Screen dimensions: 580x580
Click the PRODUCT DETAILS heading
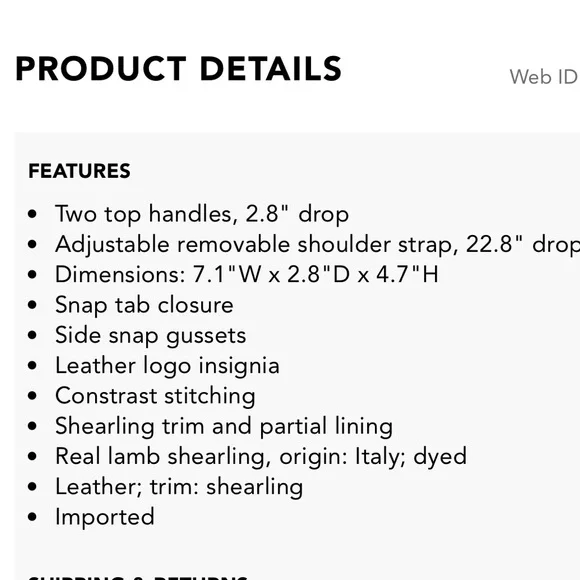178,69
